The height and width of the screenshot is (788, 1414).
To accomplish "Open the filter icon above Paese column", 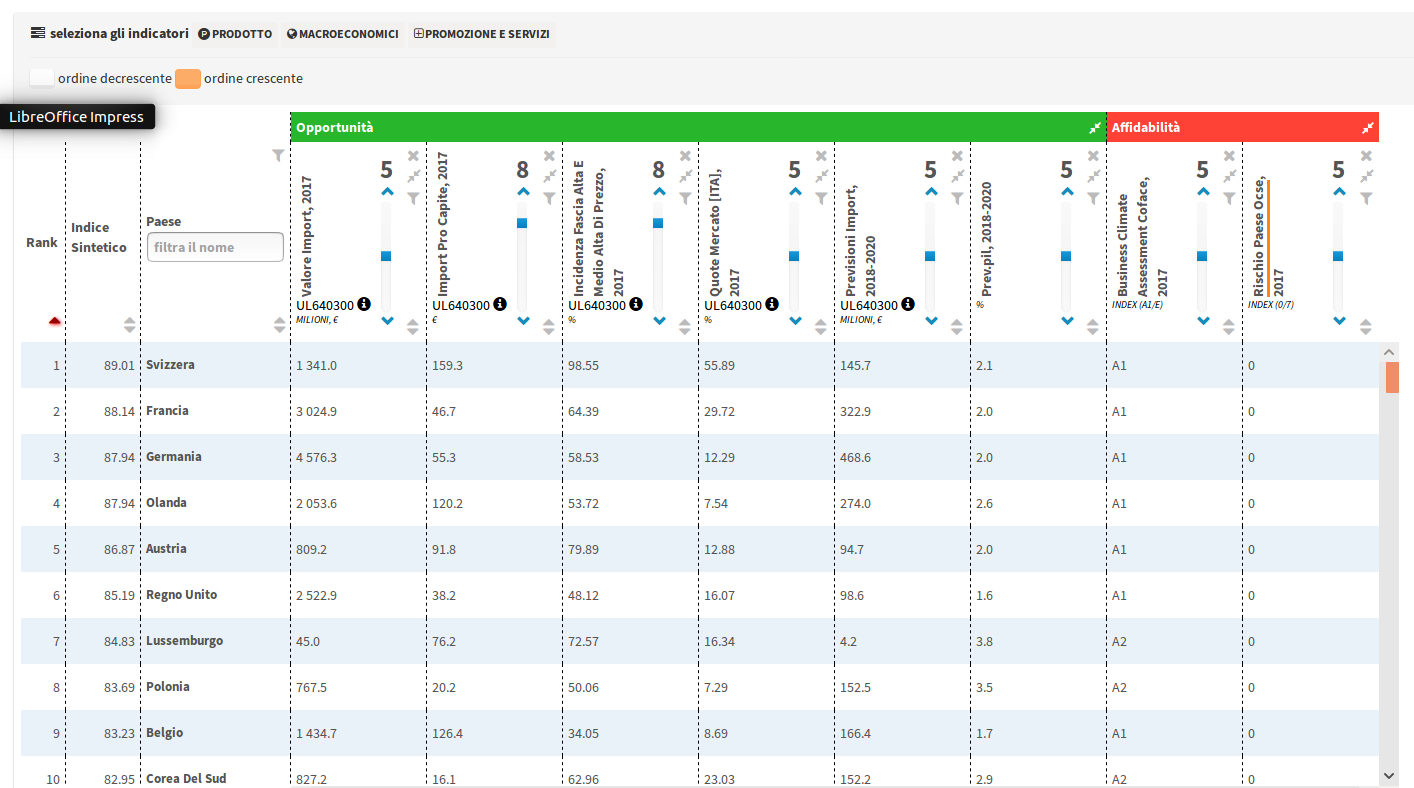I will coord(278,156).
